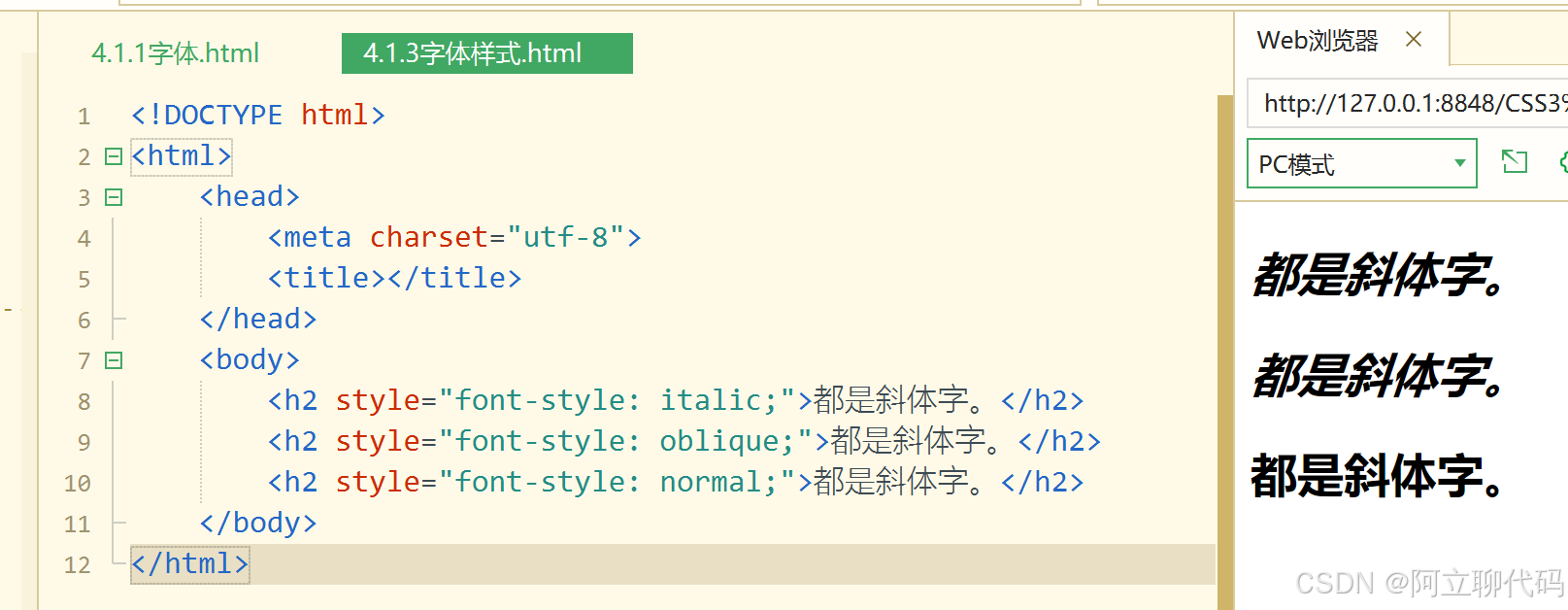Click the gear icon at browser toolbar's right edge

coord(1563,162)
